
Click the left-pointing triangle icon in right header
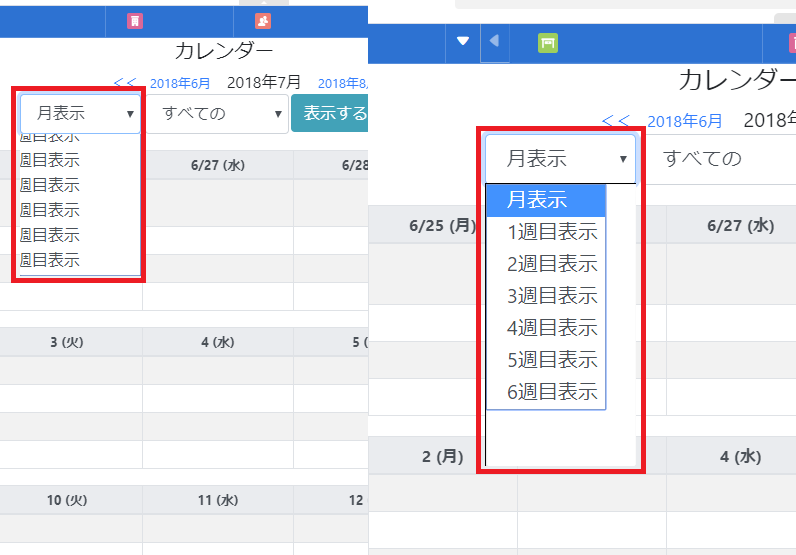(494, 41)
